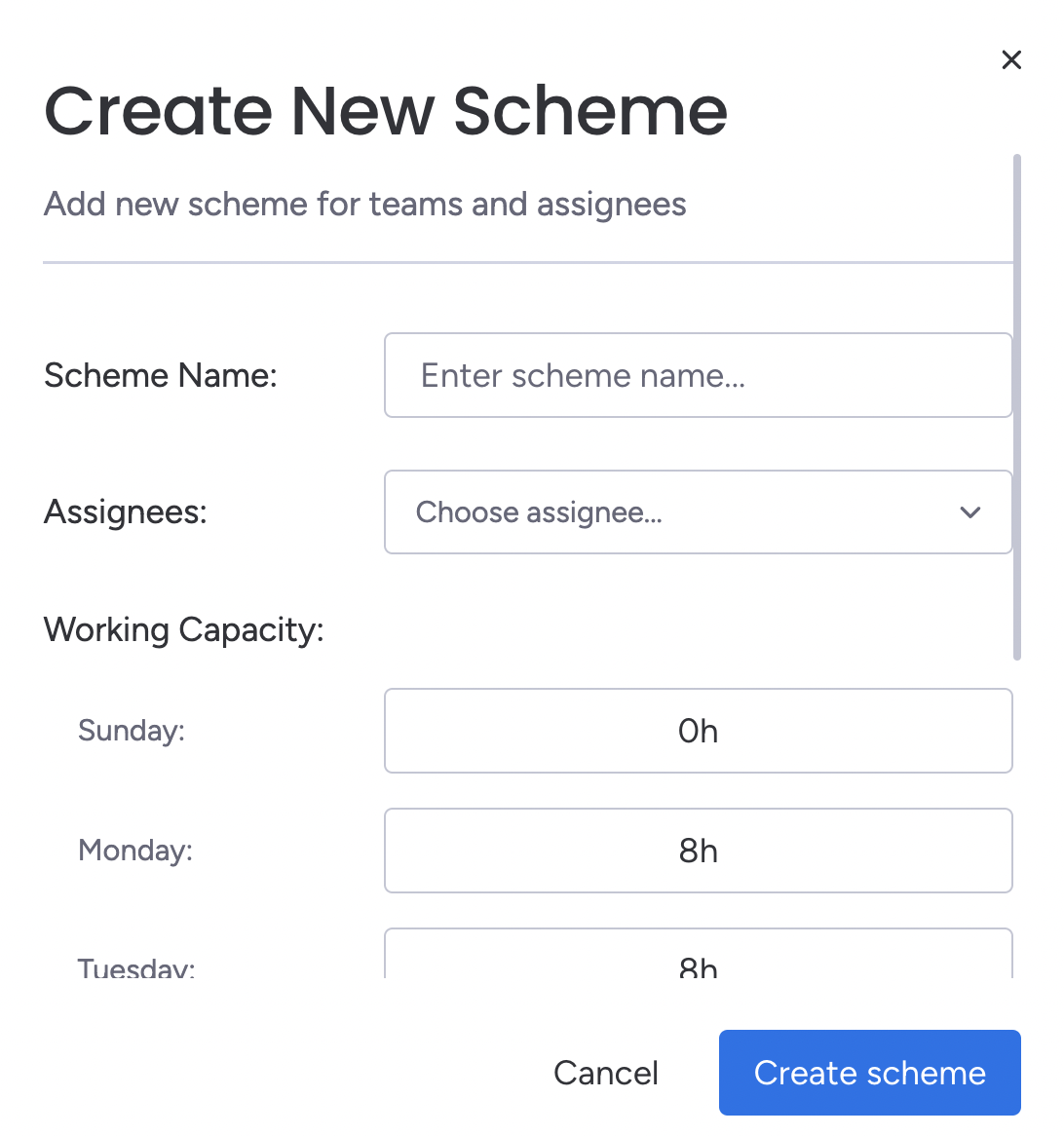Select the Sunday hours field
The width and height of the screenshot is (1064, 1136).
pyautogui.click(x=698, y=731)
